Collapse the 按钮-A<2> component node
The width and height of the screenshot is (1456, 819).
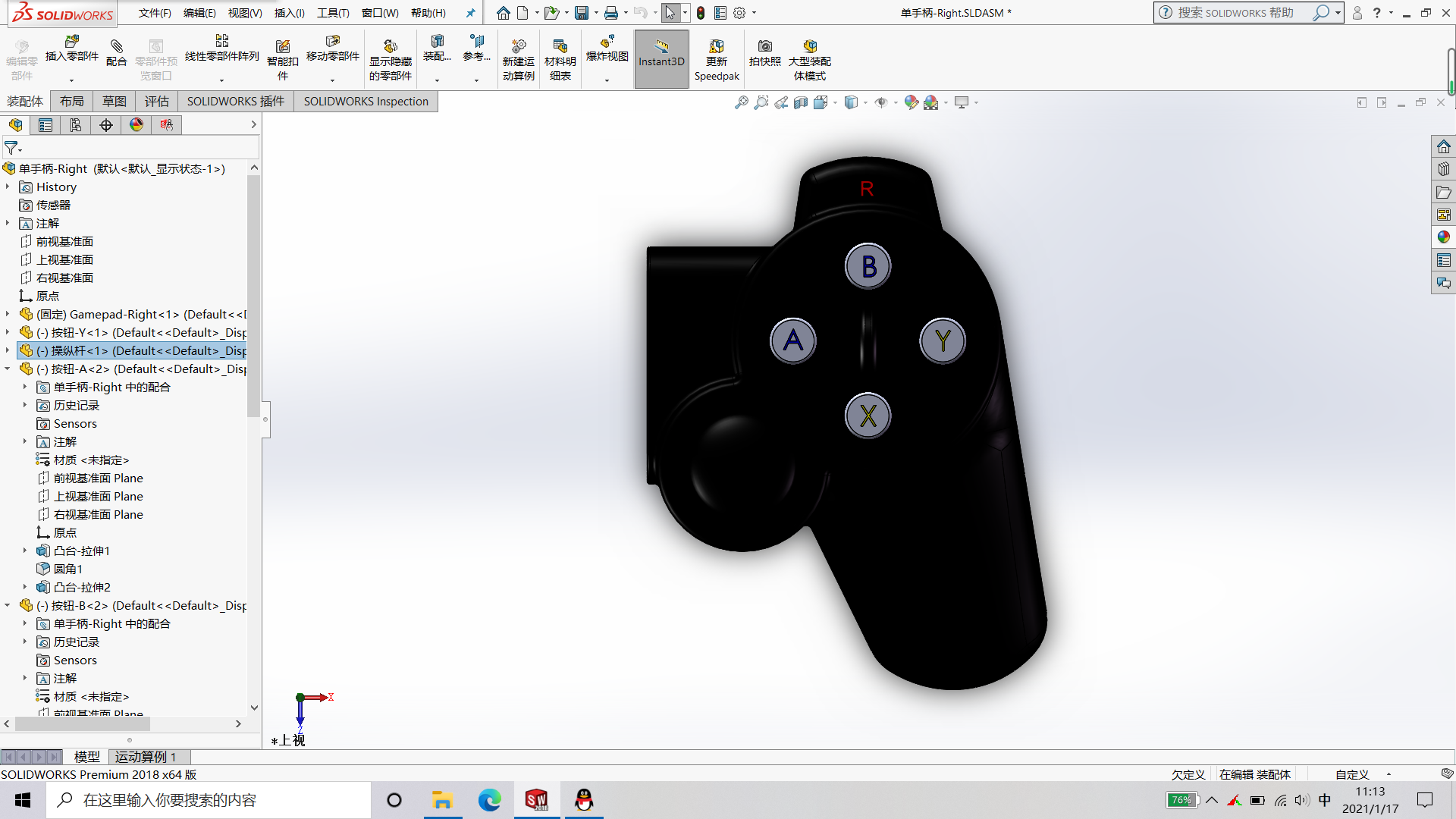click(x=8, y=369)
